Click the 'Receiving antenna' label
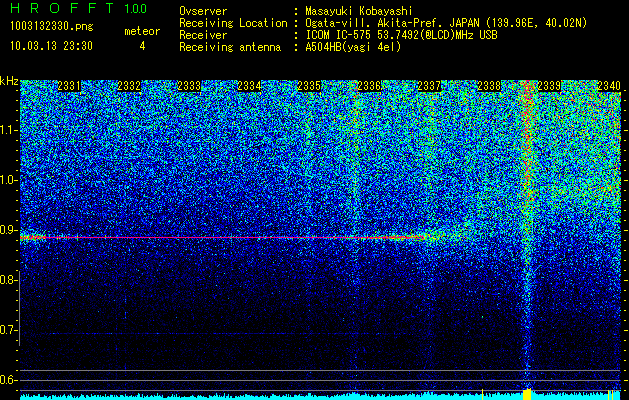 pyautogui.click(x=230, y=47)
